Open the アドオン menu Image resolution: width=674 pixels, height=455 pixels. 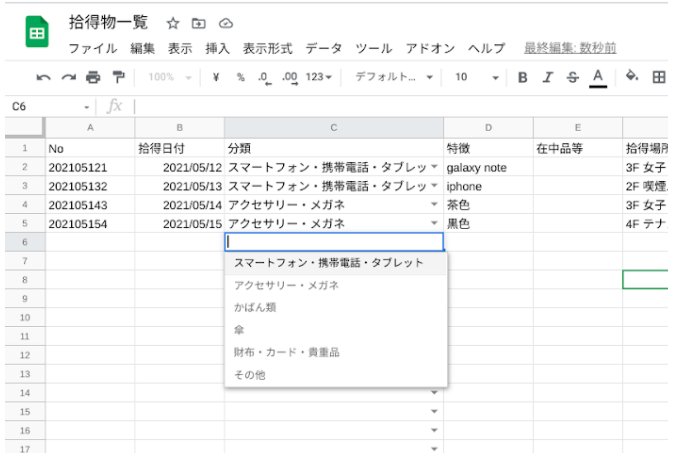coord(430,48)
